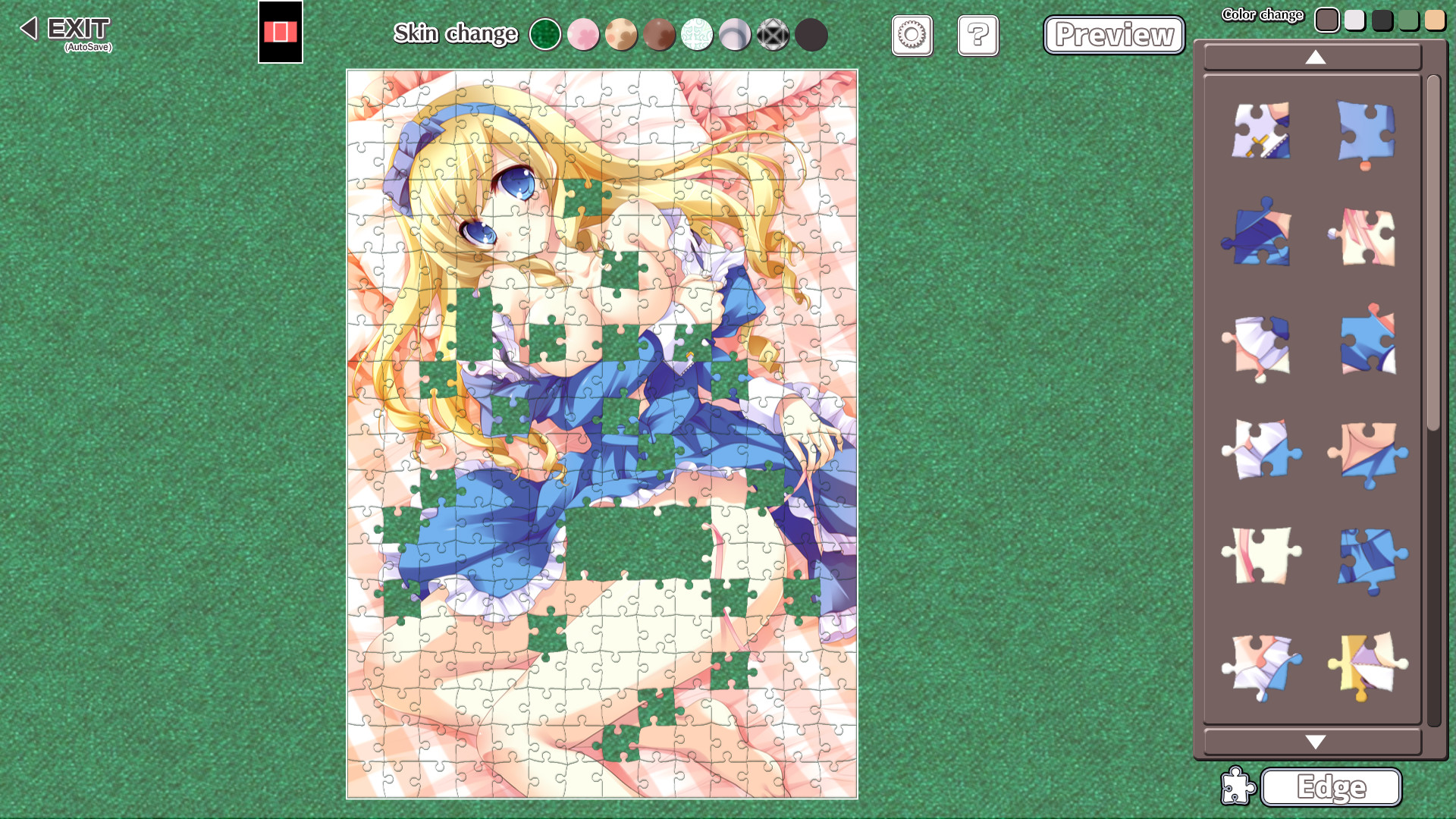Image resolution: width=1456 pixels, height=819 pixels.
Task: Click the Preview button
Action: pyautogui.click(x=1113, y=35)
